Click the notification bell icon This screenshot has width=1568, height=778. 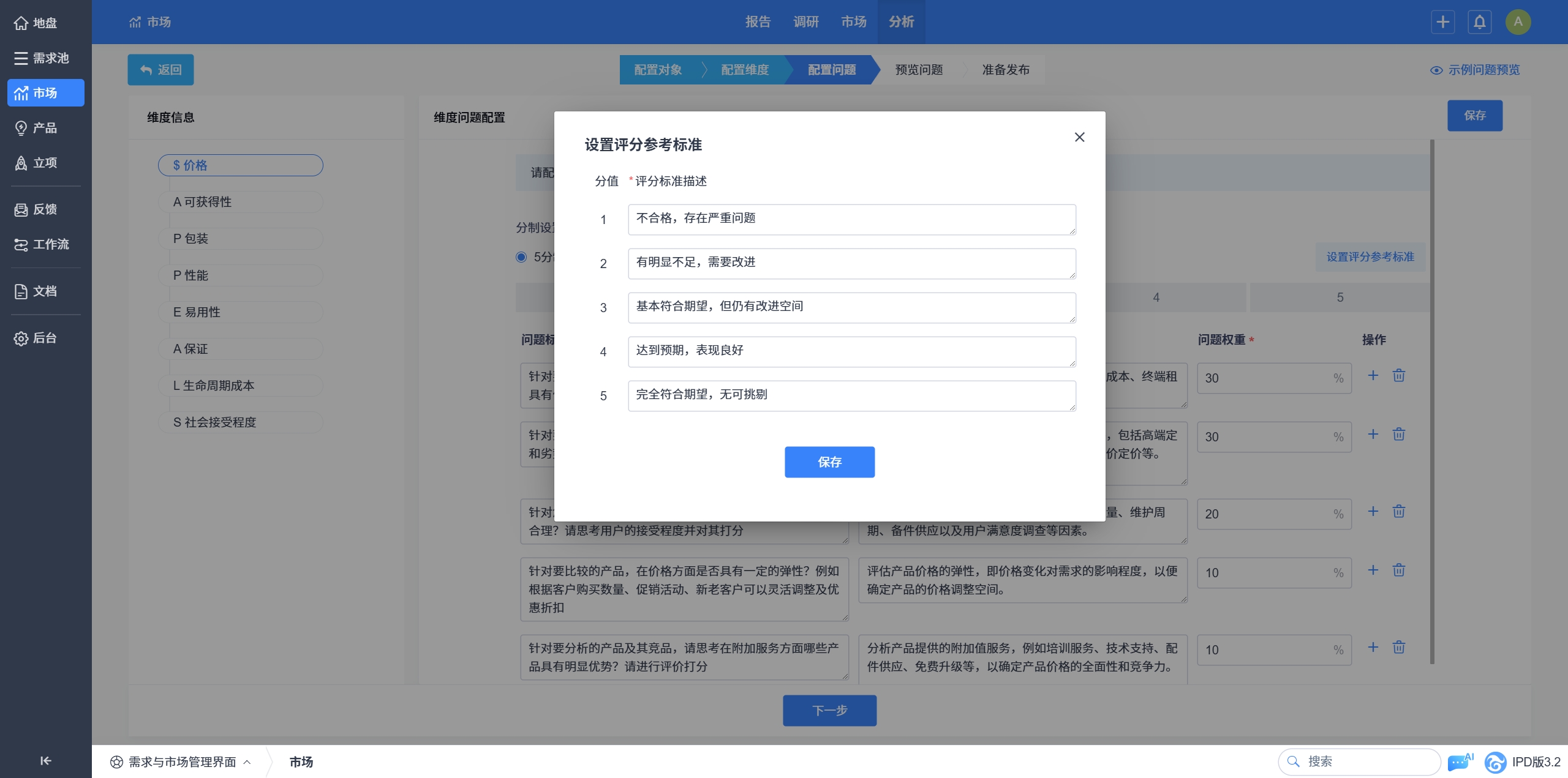click(x=1479, y=23)
